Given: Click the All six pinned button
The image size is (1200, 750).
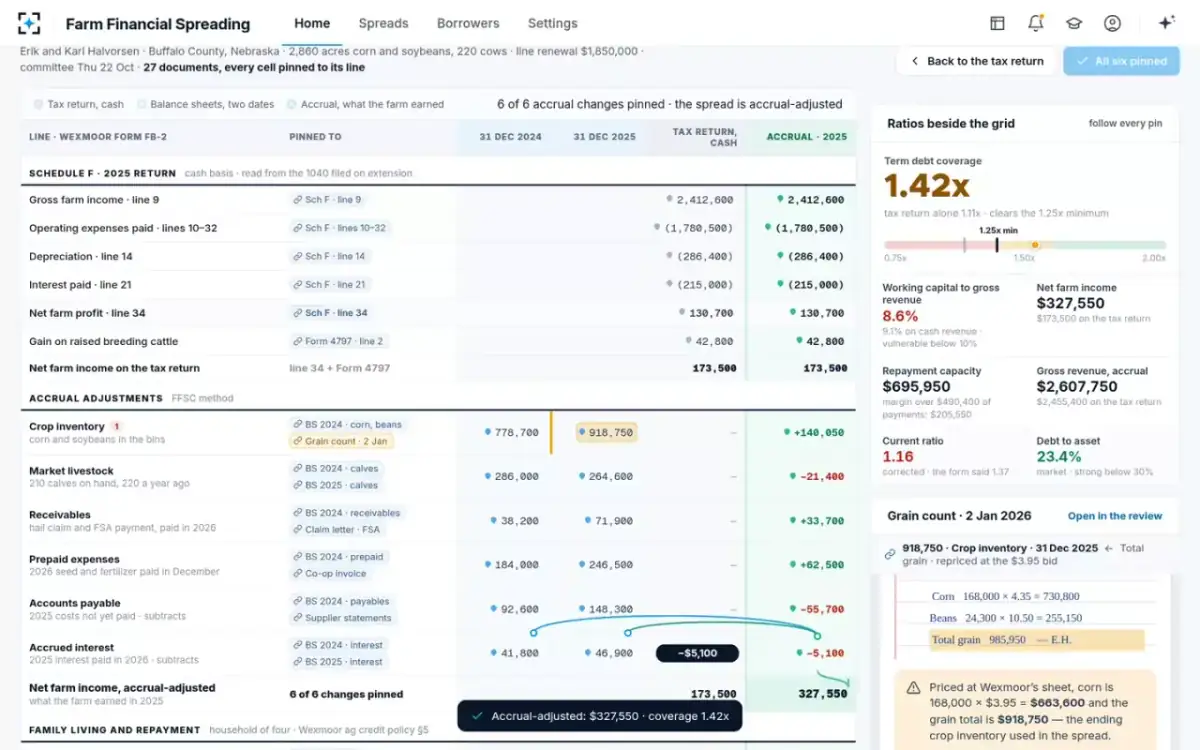Looking at the screenshot, I should (1121, 61).
